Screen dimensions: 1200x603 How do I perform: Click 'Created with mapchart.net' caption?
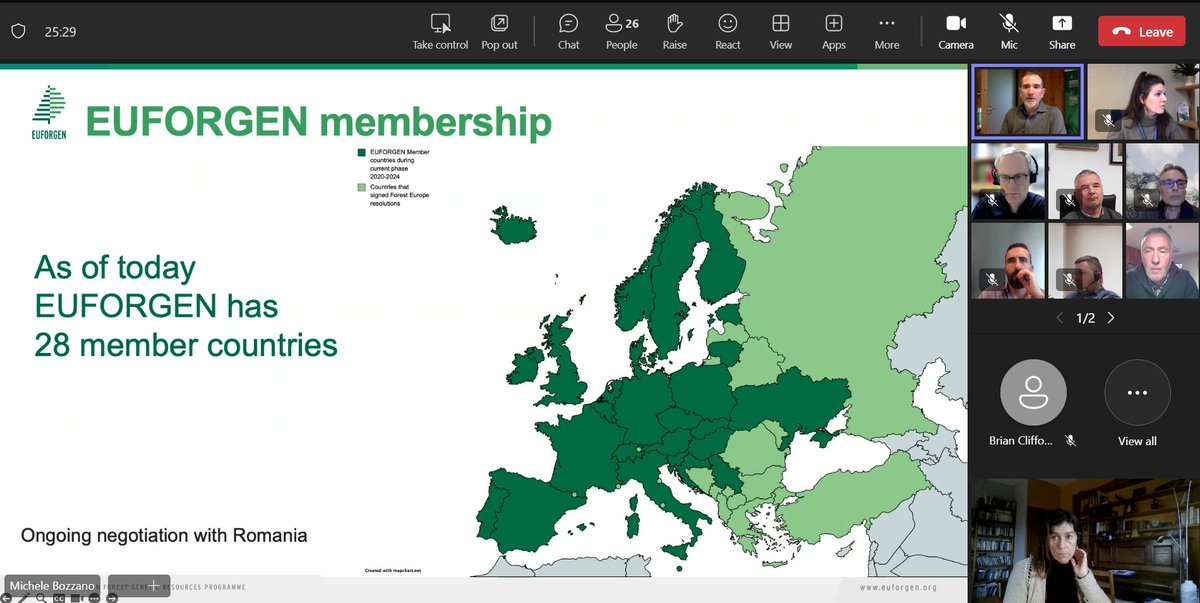click(x=392, y=570)
